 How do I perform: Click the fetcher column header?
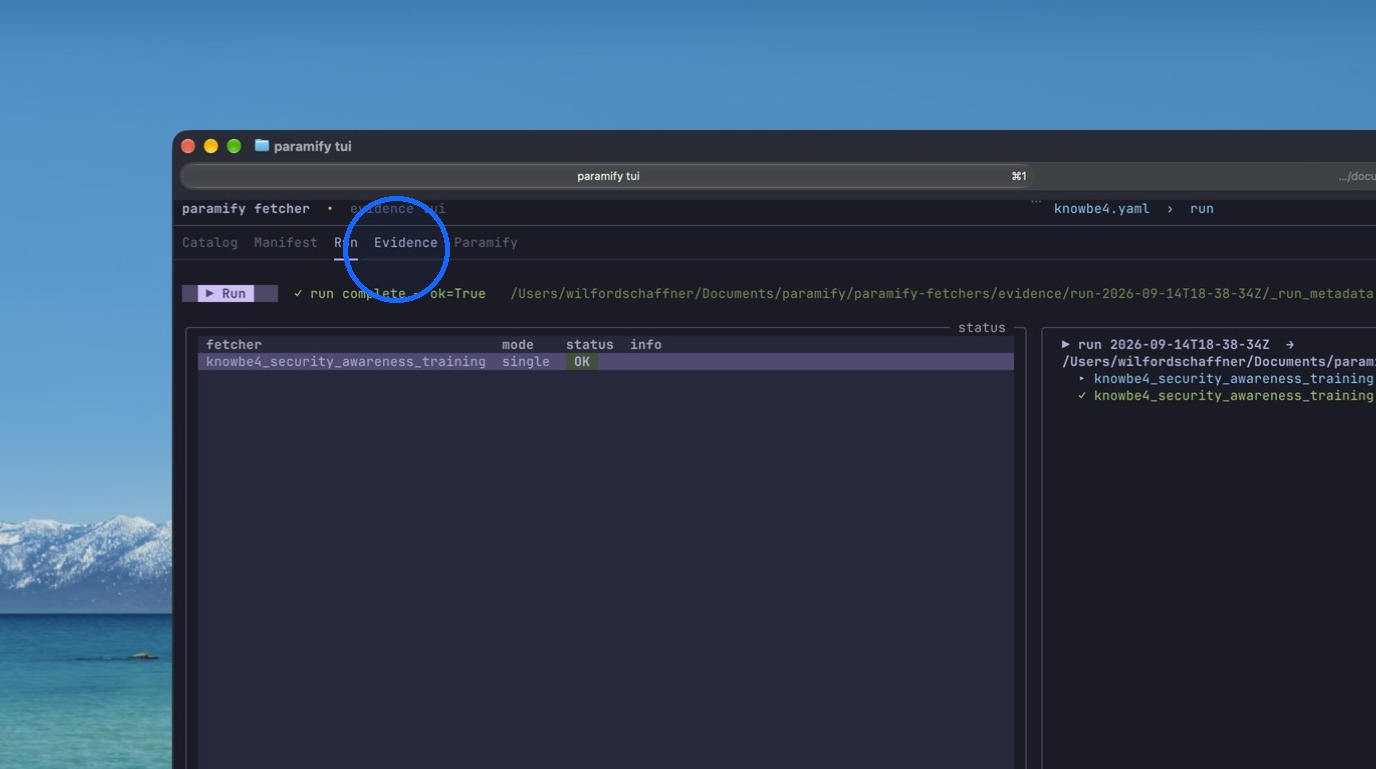(x=234, y=344)
